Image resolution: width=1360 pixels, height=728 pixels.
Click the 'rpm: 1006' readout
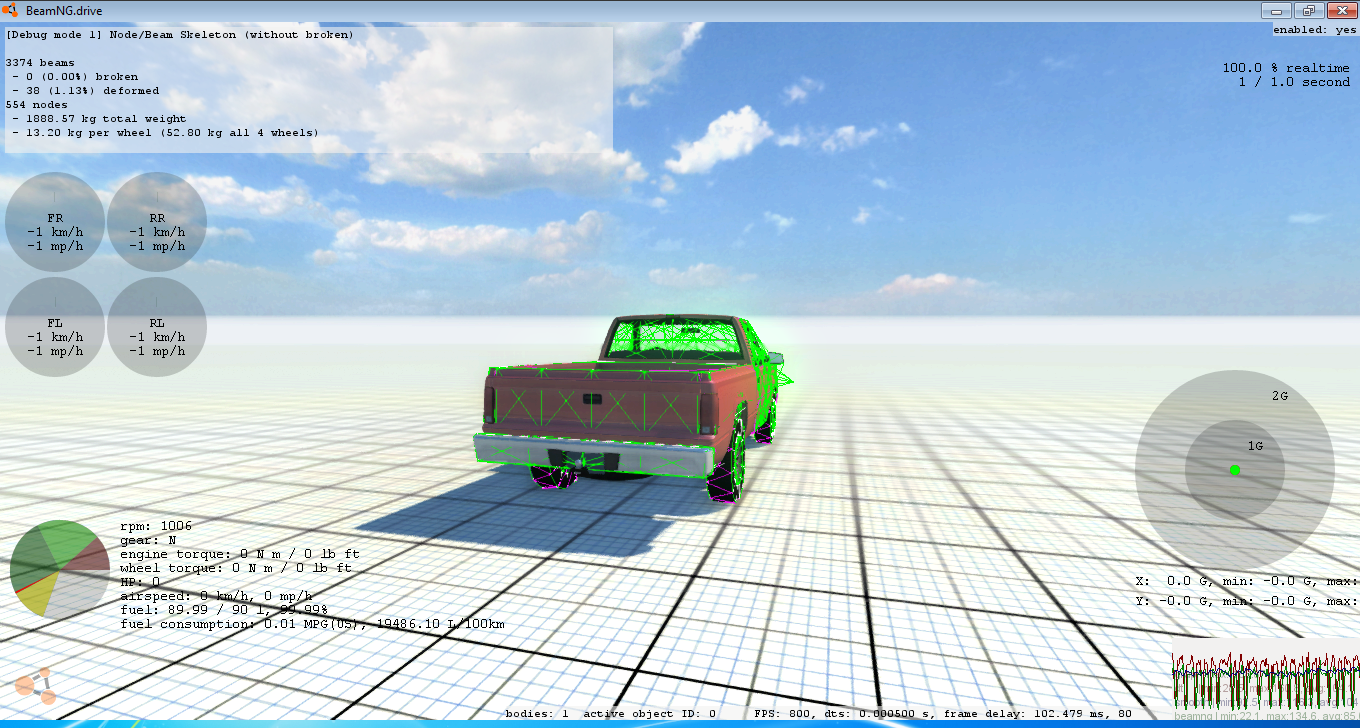[156, 525]
